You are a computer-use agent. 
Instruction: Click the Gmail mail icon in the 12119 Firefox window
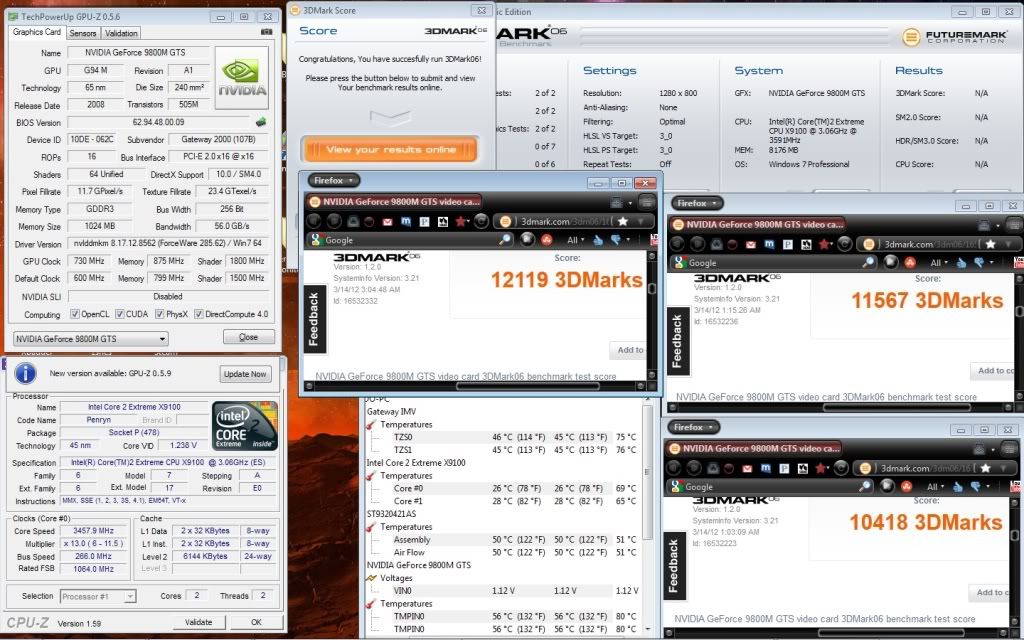(x=387, y=222)
